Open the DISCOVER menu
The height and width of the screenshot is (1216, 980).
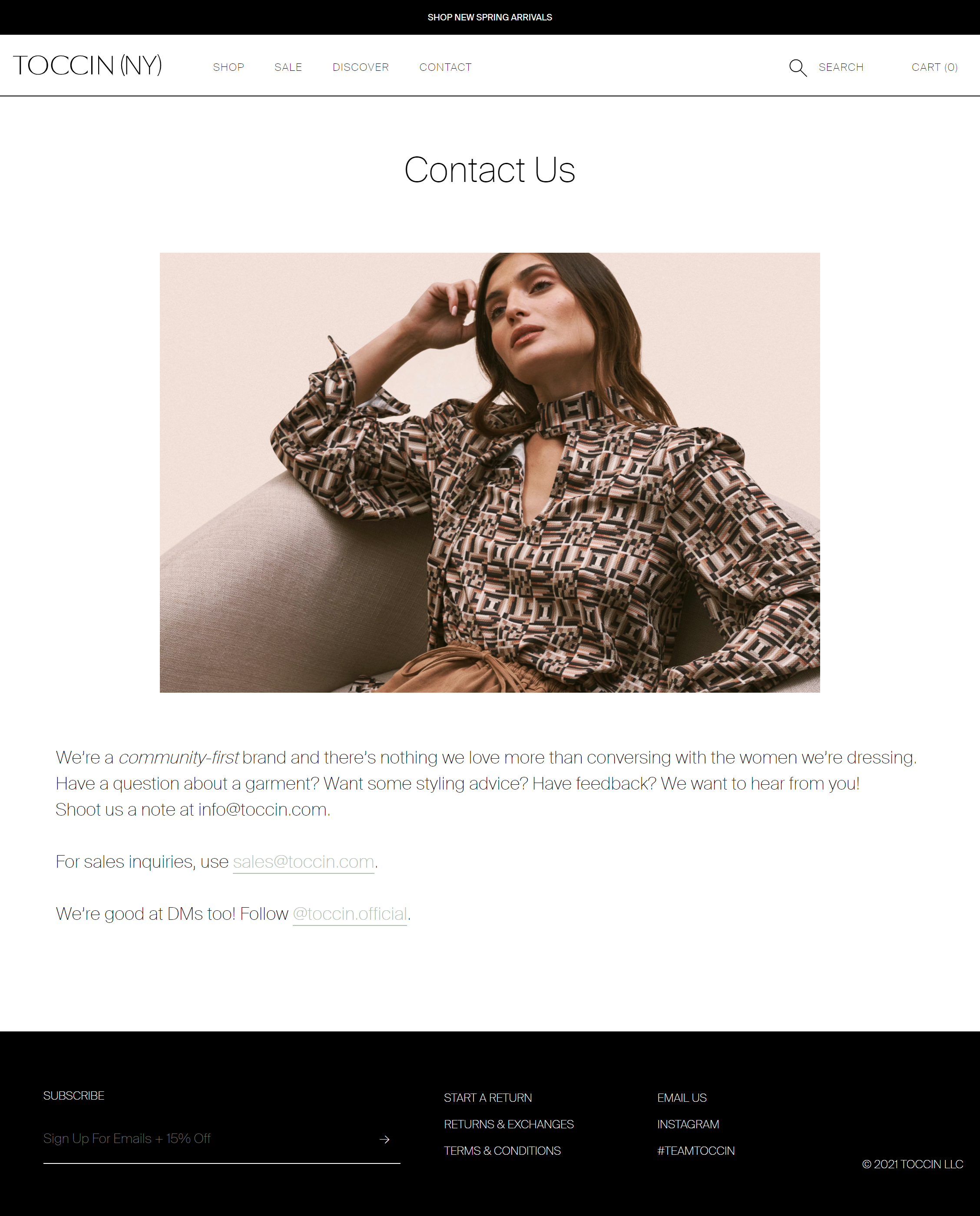coord(361,67)
